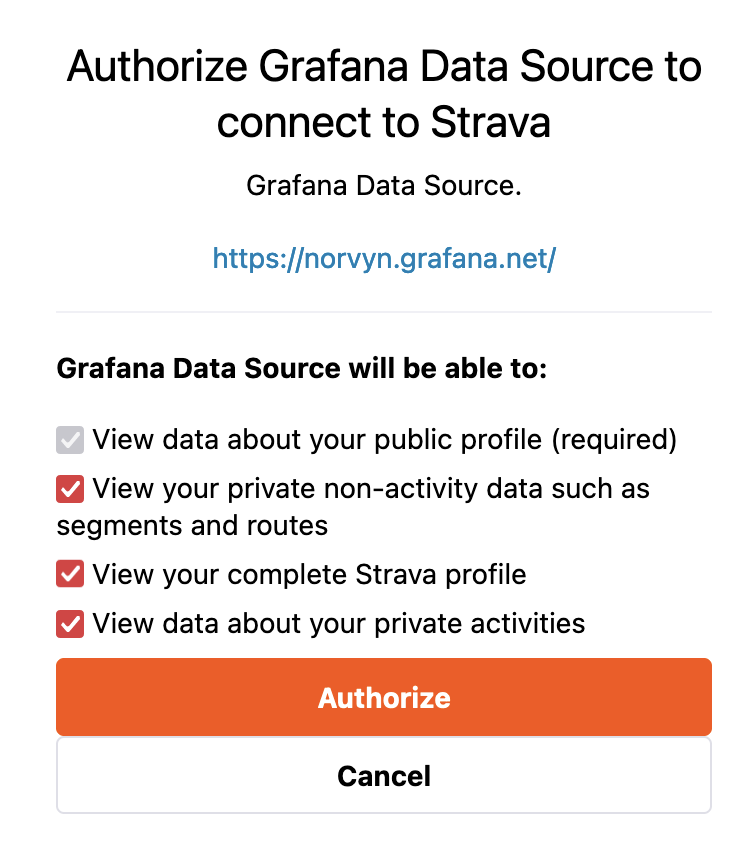756x844 pixels.
Task: Click the "View your complete Strava profile" label
Action: click(x=309, y=574)
